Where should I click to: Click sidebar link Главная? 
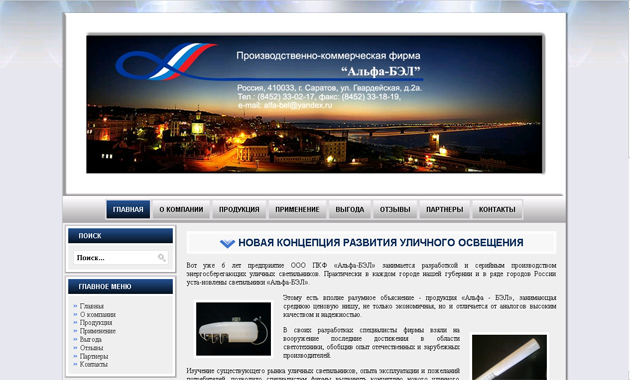coord(92,306)
